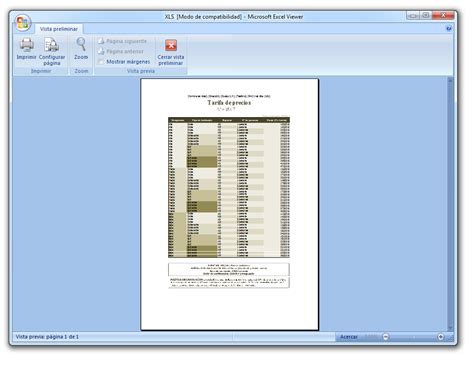Click the zoom out minus button

point(386,337)
